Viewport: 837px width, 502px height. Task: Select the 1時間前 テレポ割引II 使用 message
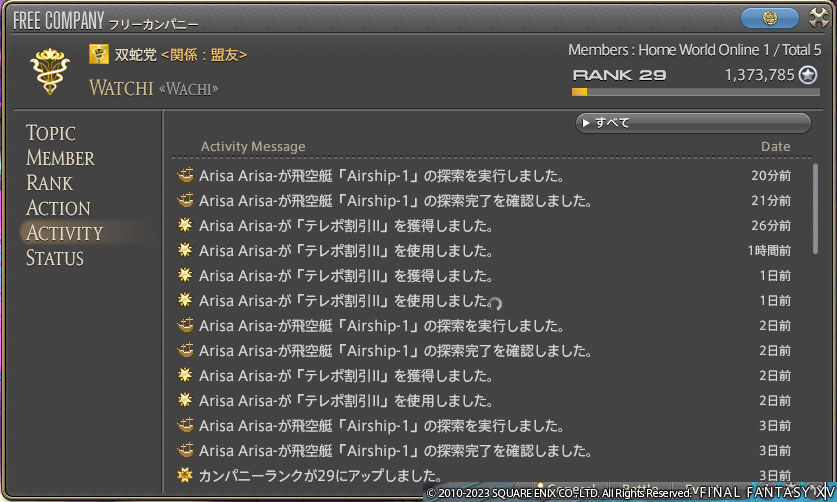tap(346, 251)
